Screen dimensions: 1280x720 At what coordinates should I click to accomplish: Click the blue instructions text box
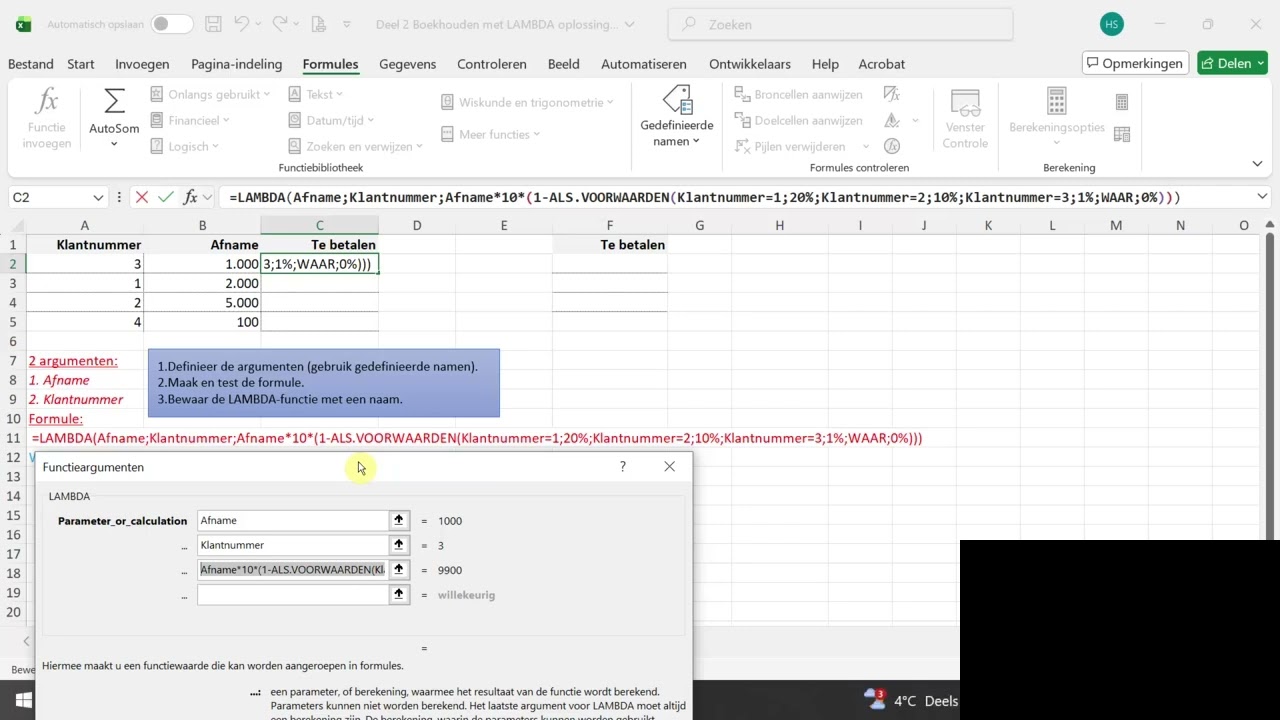coord(323,383)
